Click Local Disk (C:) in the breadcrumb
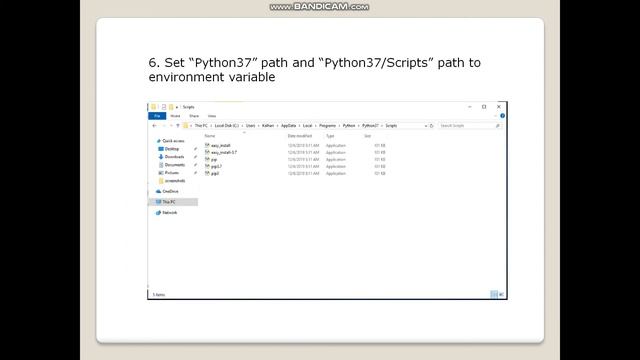This screenshot has height=360, width=640. pyautogui.click(x=227, y=126)
